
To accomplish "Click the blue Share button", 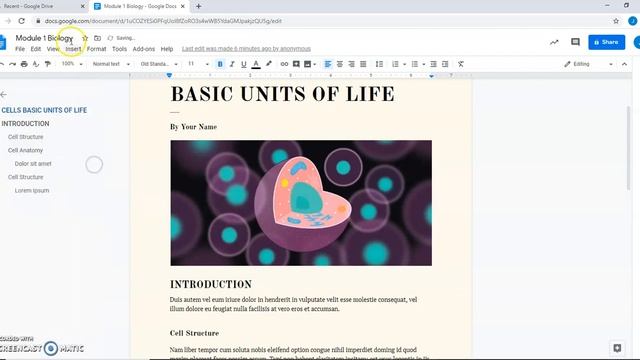I will (x=607, y=42).
